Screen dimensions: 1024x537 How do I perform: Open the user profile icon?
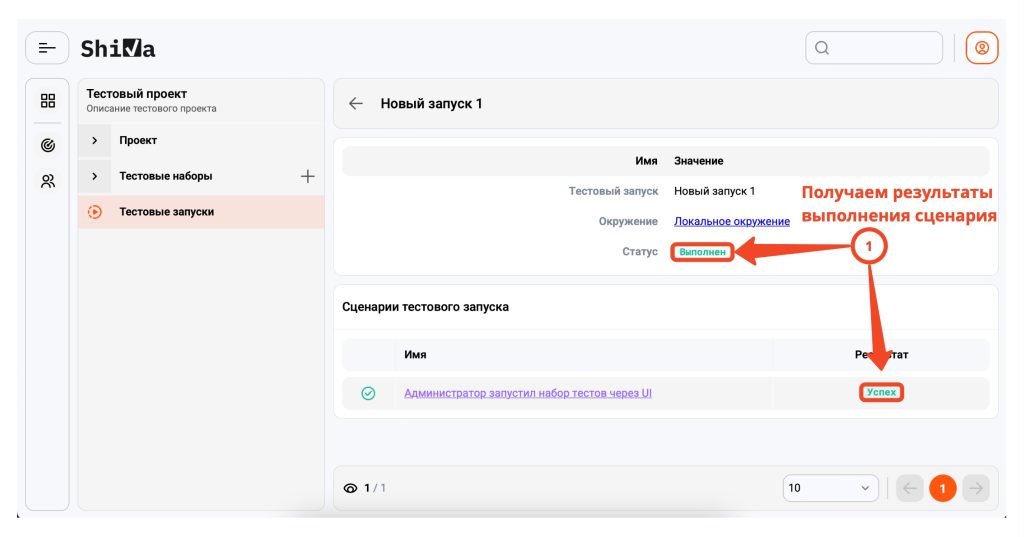pos(981,48)
